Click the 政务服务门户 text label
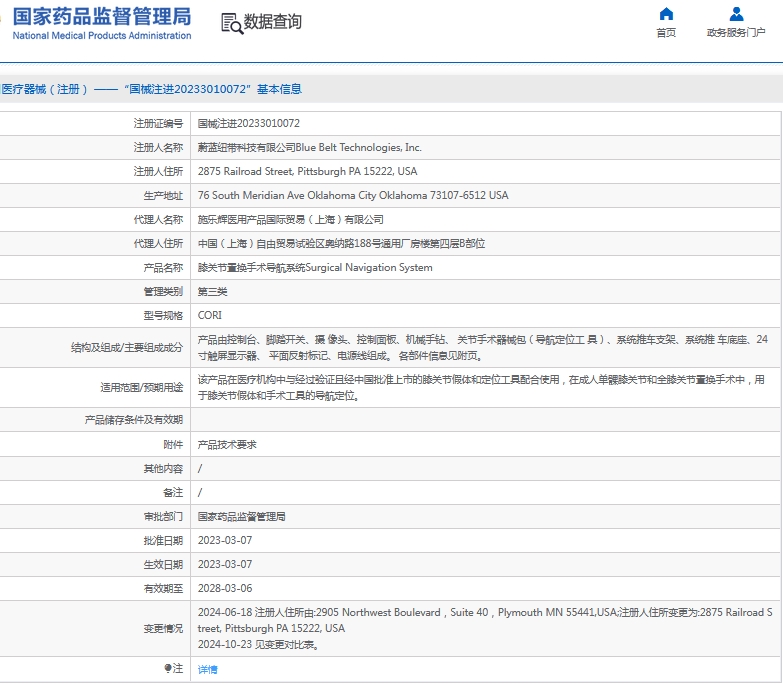This screenshot has width=783, height=684. (x=736, y=33)
